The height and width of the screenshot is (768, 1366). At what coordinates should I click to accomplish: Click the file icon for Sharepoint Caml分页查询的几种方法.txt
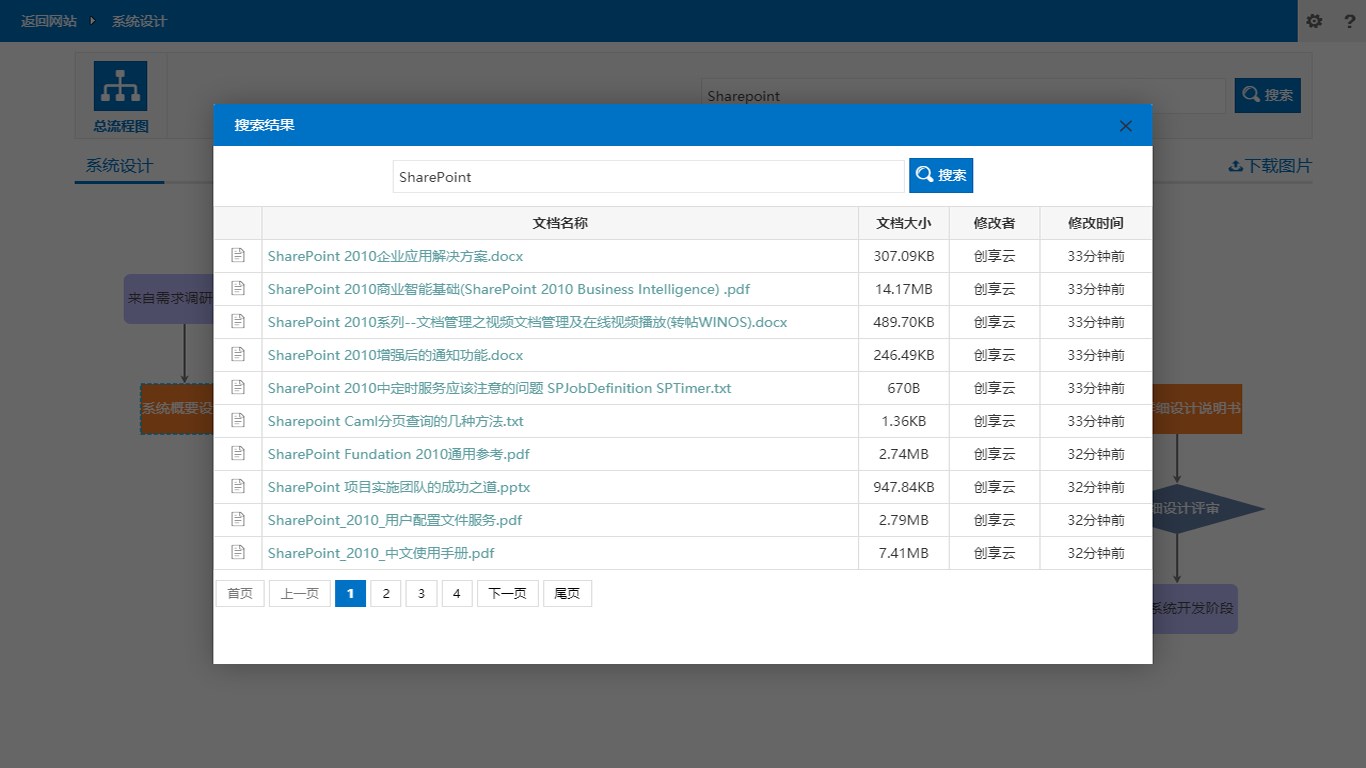click(x=238, y=420)
